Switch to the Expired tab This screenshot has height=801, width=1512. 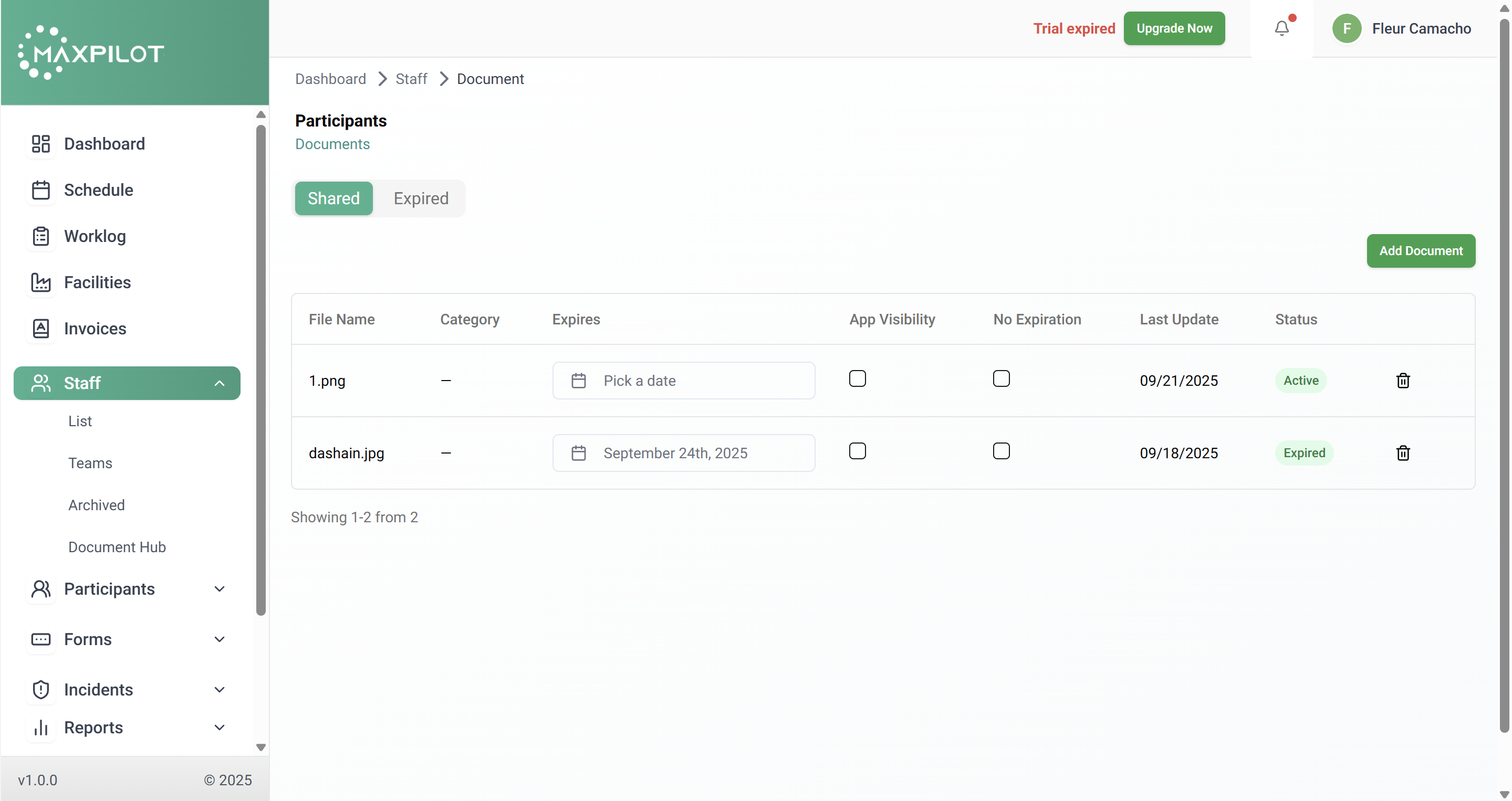click(420, 198)
